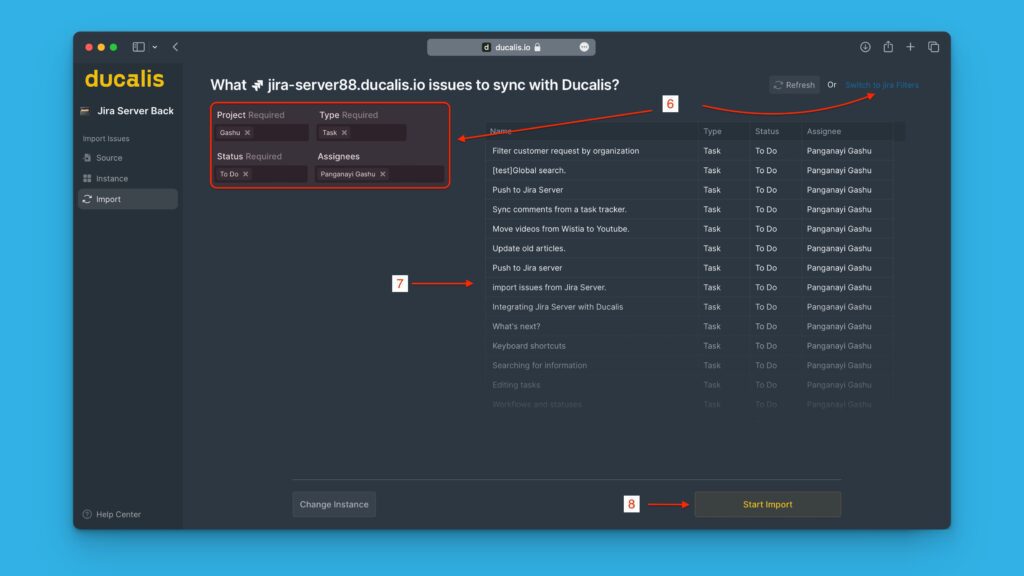
Task: Remove the Gashu project tag
Action: click(248, 133)
